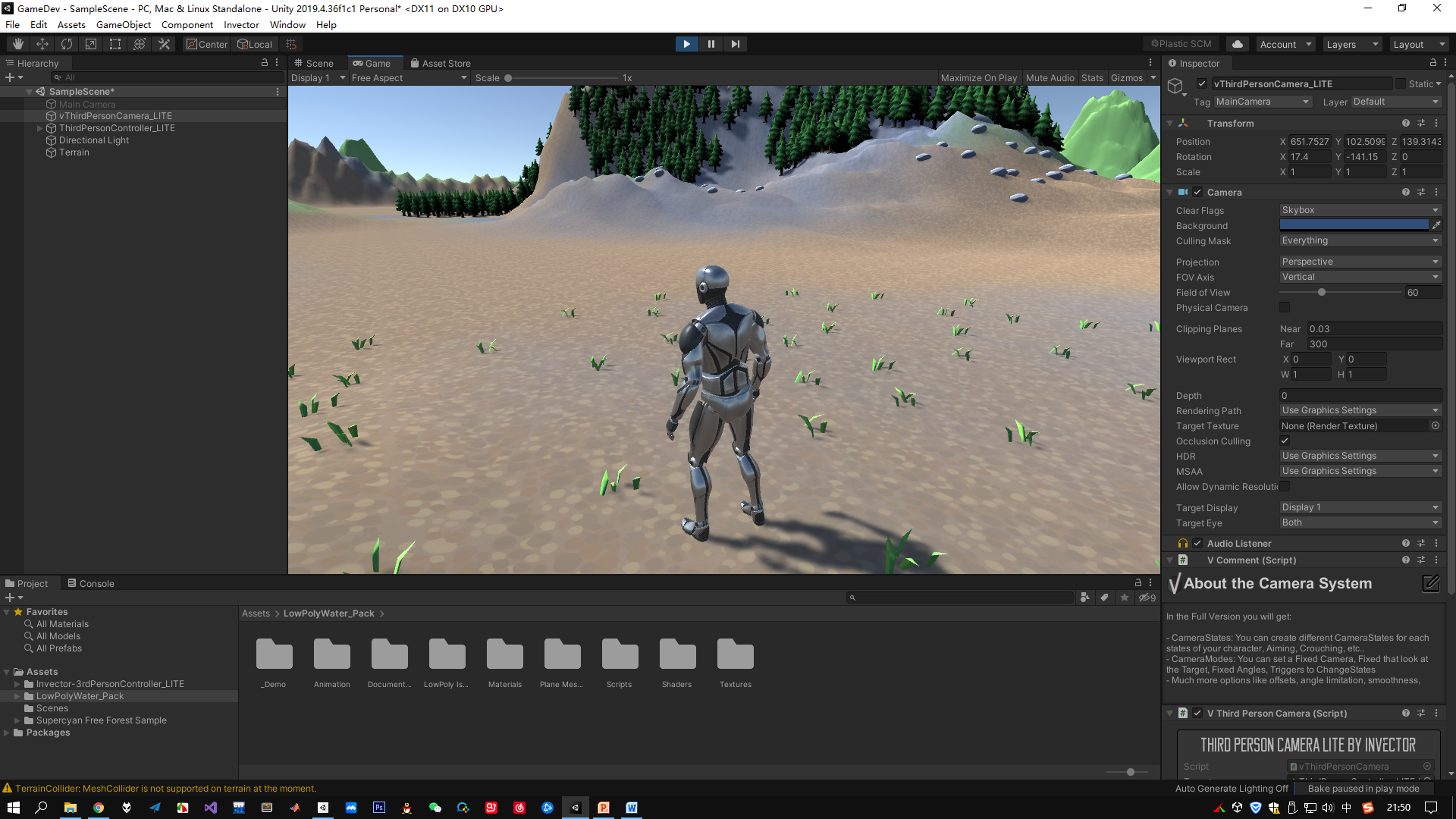
Task: Open the Invector menu
Action: click(241, 24)
